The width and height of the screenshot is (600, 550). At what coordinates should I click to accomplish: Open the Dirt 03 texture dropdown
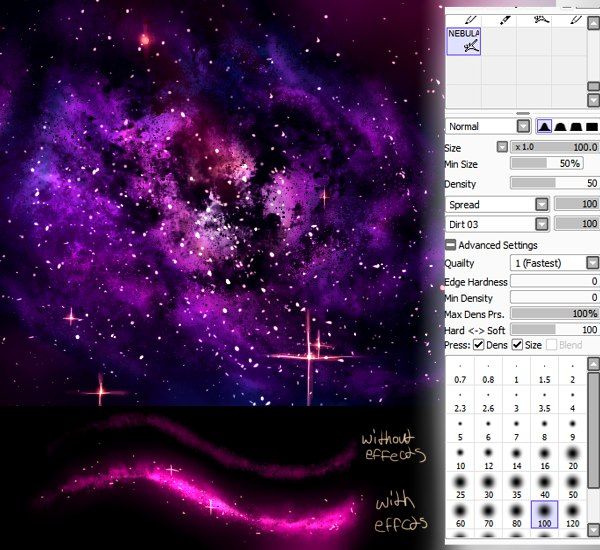541,224
